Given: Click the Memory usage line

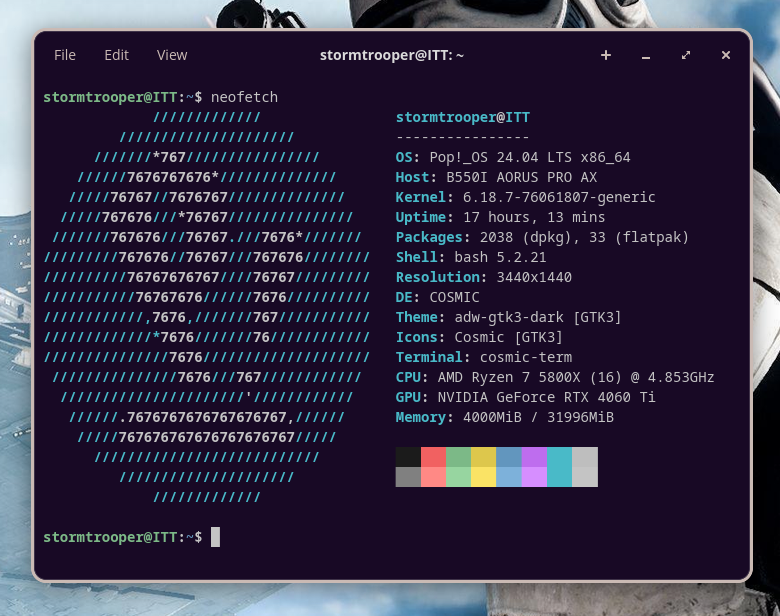Looking at the screenshot, I should 504,417.
